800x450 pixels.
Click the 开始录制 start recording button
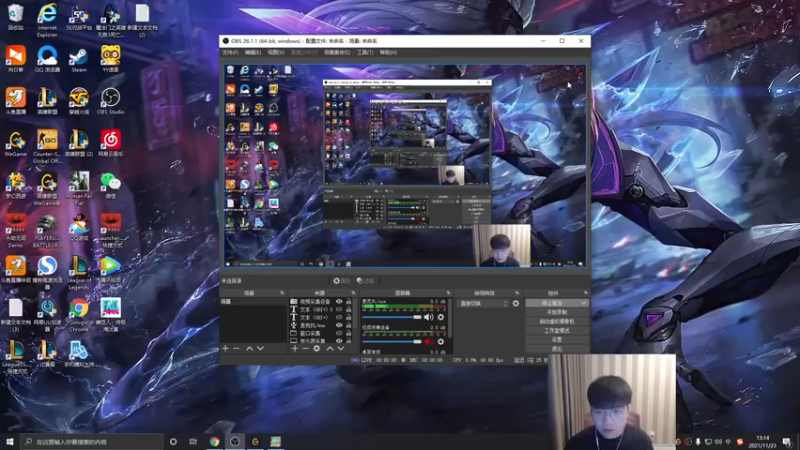[x=557, y=312]
